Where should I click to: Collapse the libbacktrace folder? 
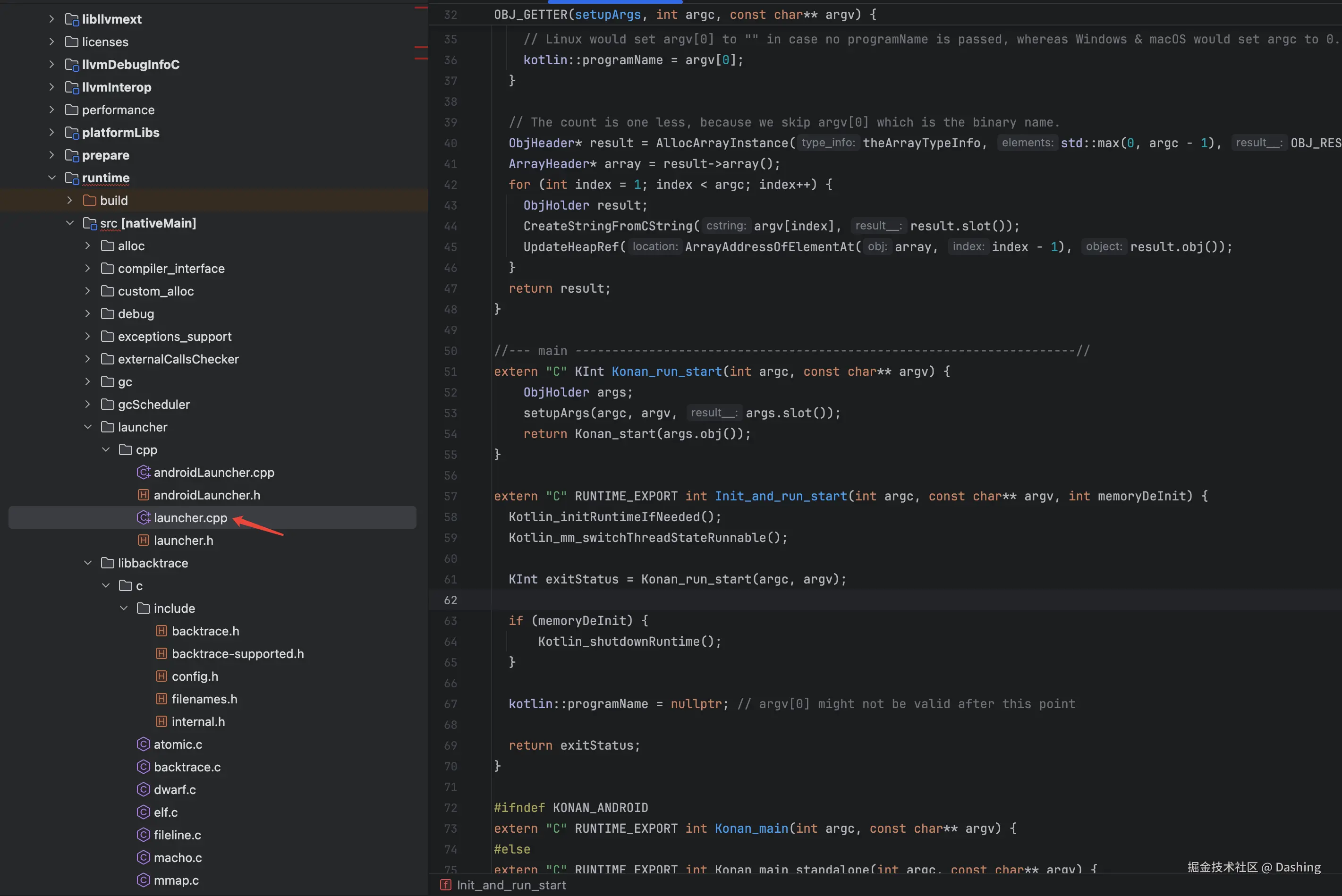88,563
